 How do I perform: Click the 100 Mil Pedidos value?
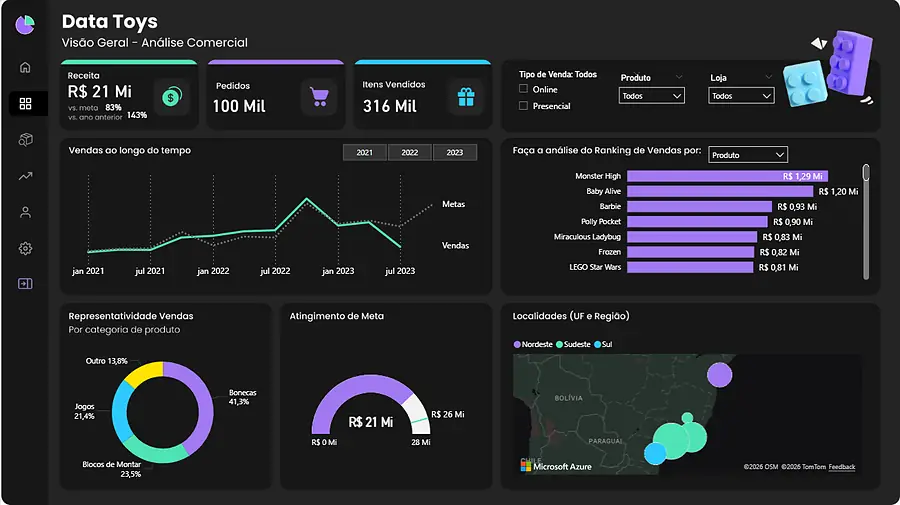pyautogui.click(x=239, y=106)
